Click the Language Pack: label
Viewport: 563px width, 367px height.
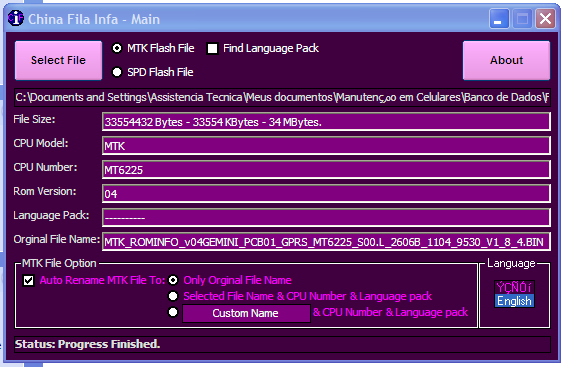51,215
